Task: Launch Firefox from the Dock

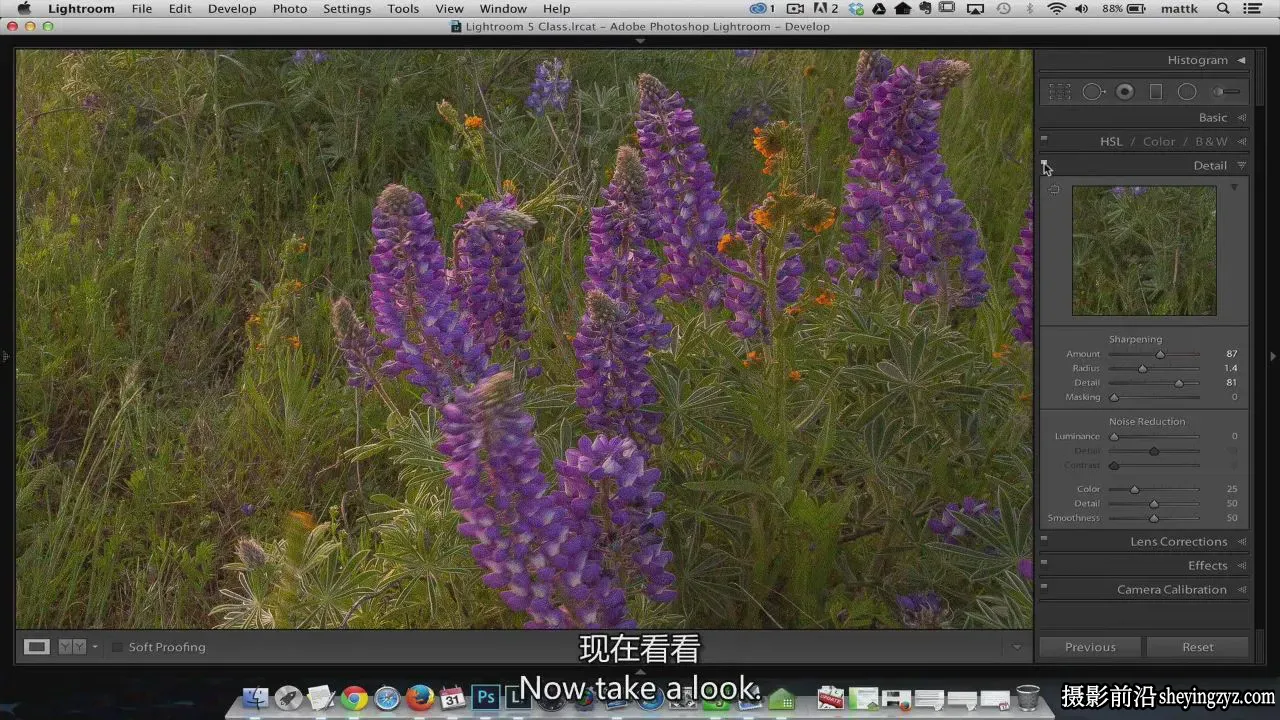Action: [420, 698]
